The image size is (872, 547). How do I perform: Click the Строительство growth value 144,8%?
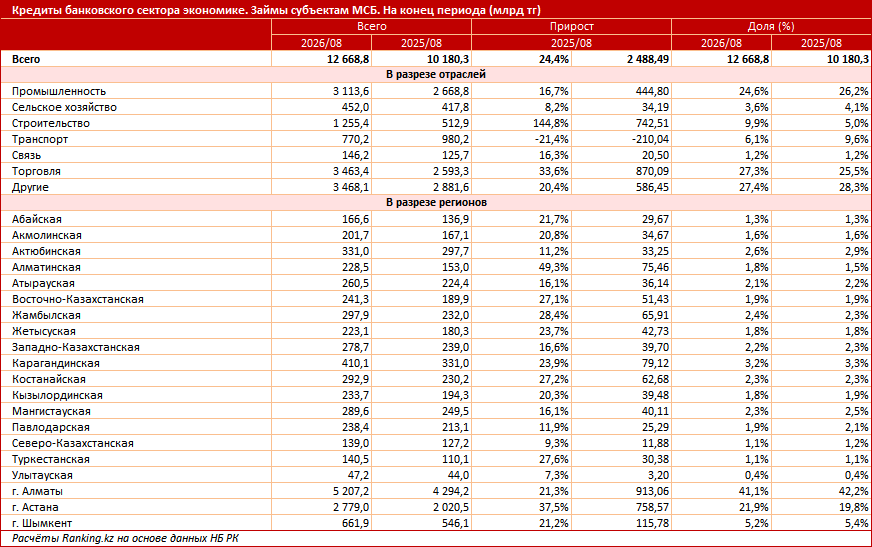point(551,123)
